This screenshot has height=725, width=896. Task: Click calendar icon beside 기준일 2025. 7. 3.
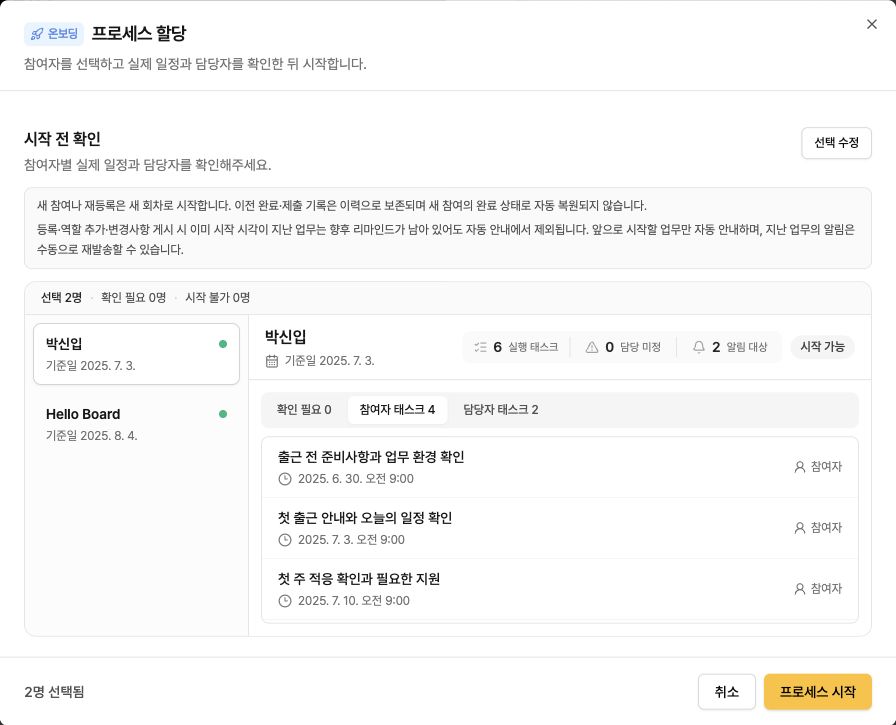click(x=272, y=361)
